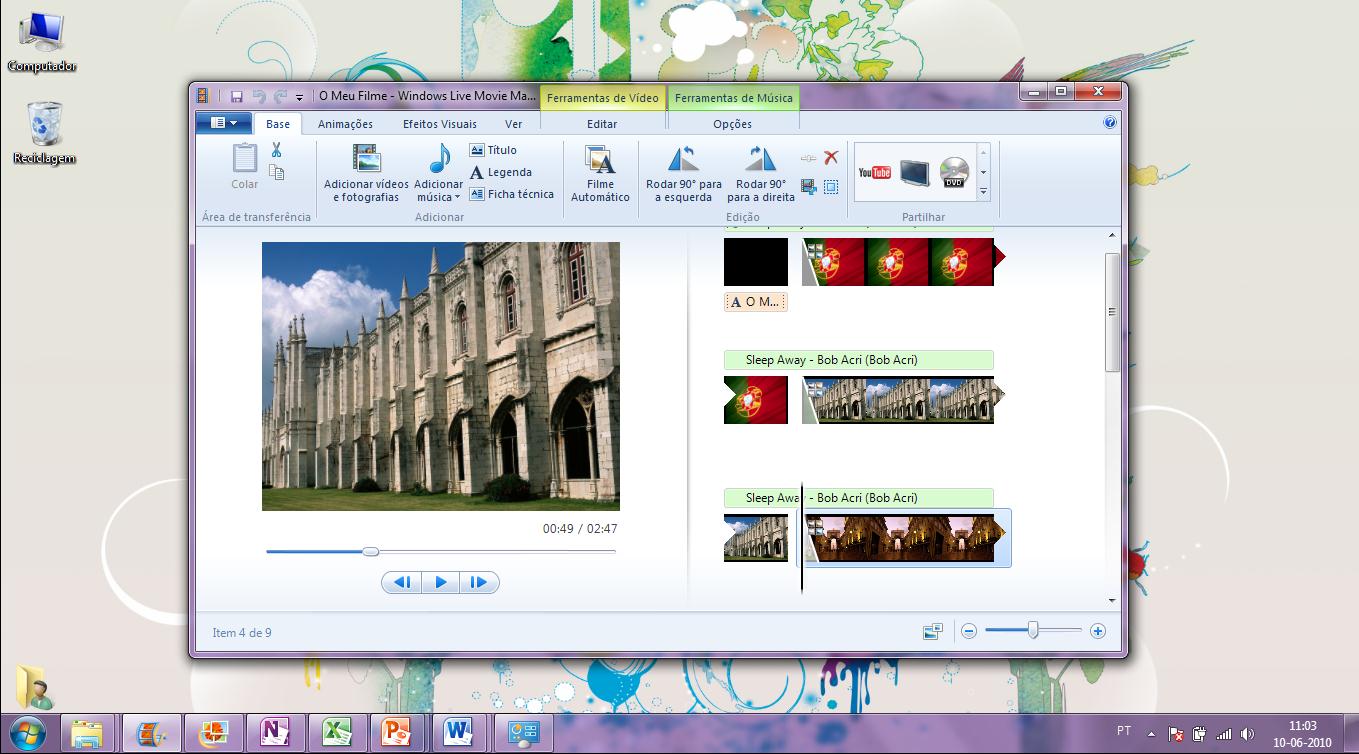This screenshot has height=754, width=1359.
Task: Apply Filme Automático
Action: click(x=600, y=173)
